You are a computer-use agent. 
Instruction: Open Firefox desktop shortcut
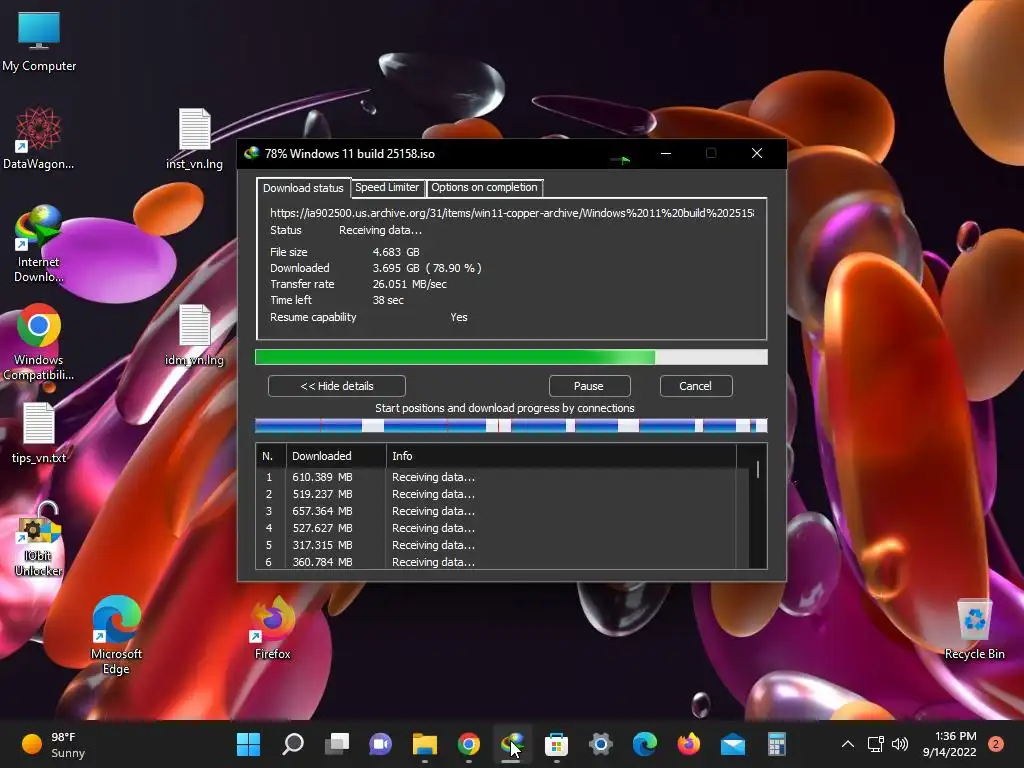tap(272, 628)
